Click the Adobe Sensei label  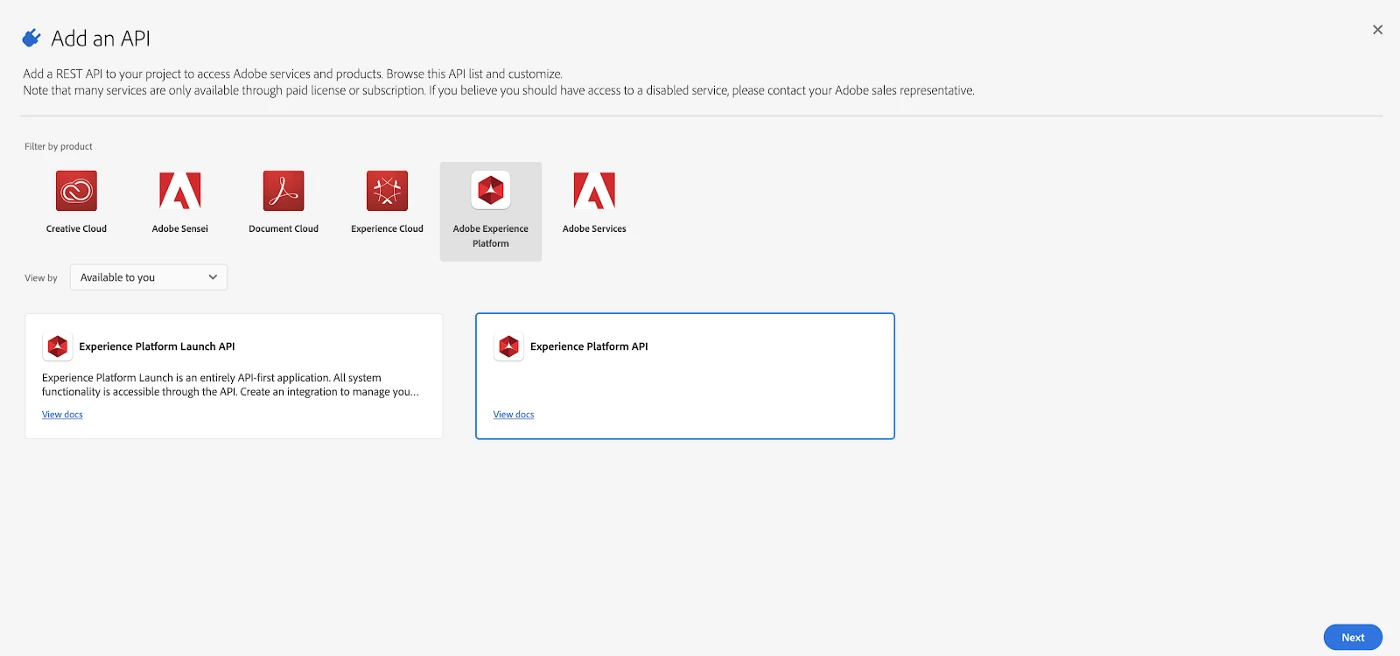tap(180, 229)
